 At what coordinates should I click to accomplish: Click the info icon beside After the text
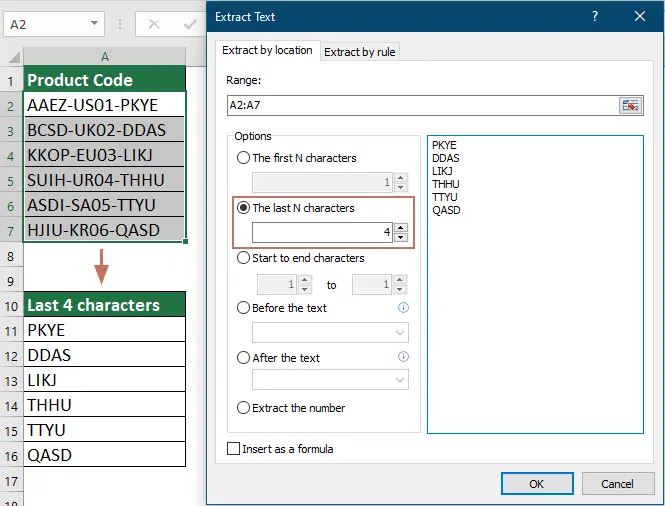(x=403, y=357)
